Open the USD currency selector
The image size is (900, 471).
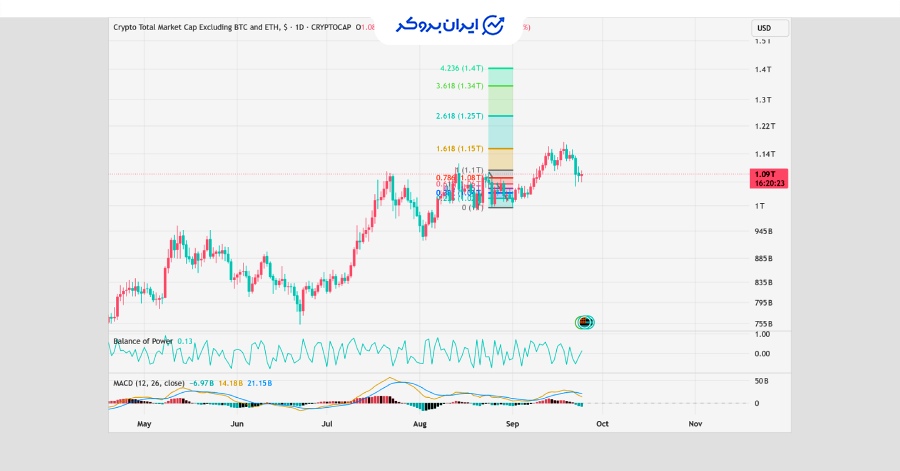tap(765, 28)
